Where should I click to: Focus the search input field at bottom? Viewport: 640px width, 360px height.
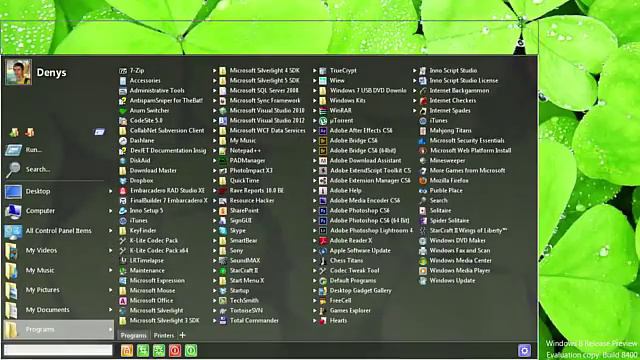[58, 350]
